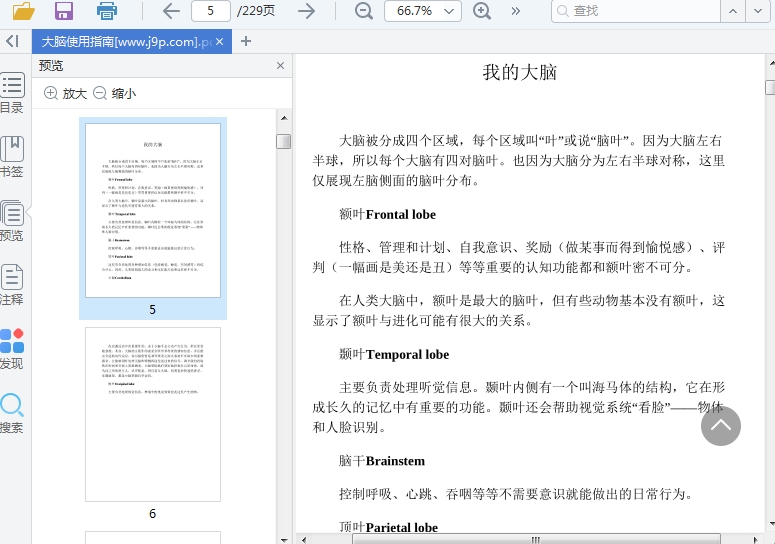Click the 颞叶Temporal lobe heading
The width and height of the screenshot is (775, 544).
tap(394, 354)
